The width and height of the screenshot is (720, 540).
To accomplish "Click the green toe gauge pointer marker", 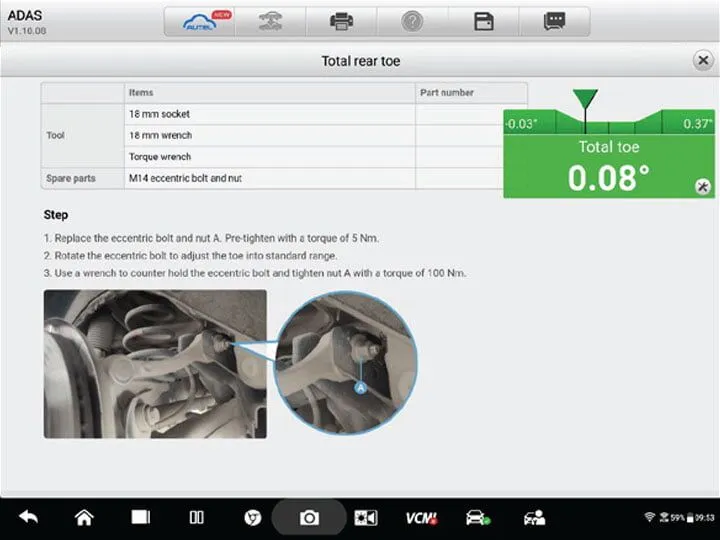I will 585,100.
